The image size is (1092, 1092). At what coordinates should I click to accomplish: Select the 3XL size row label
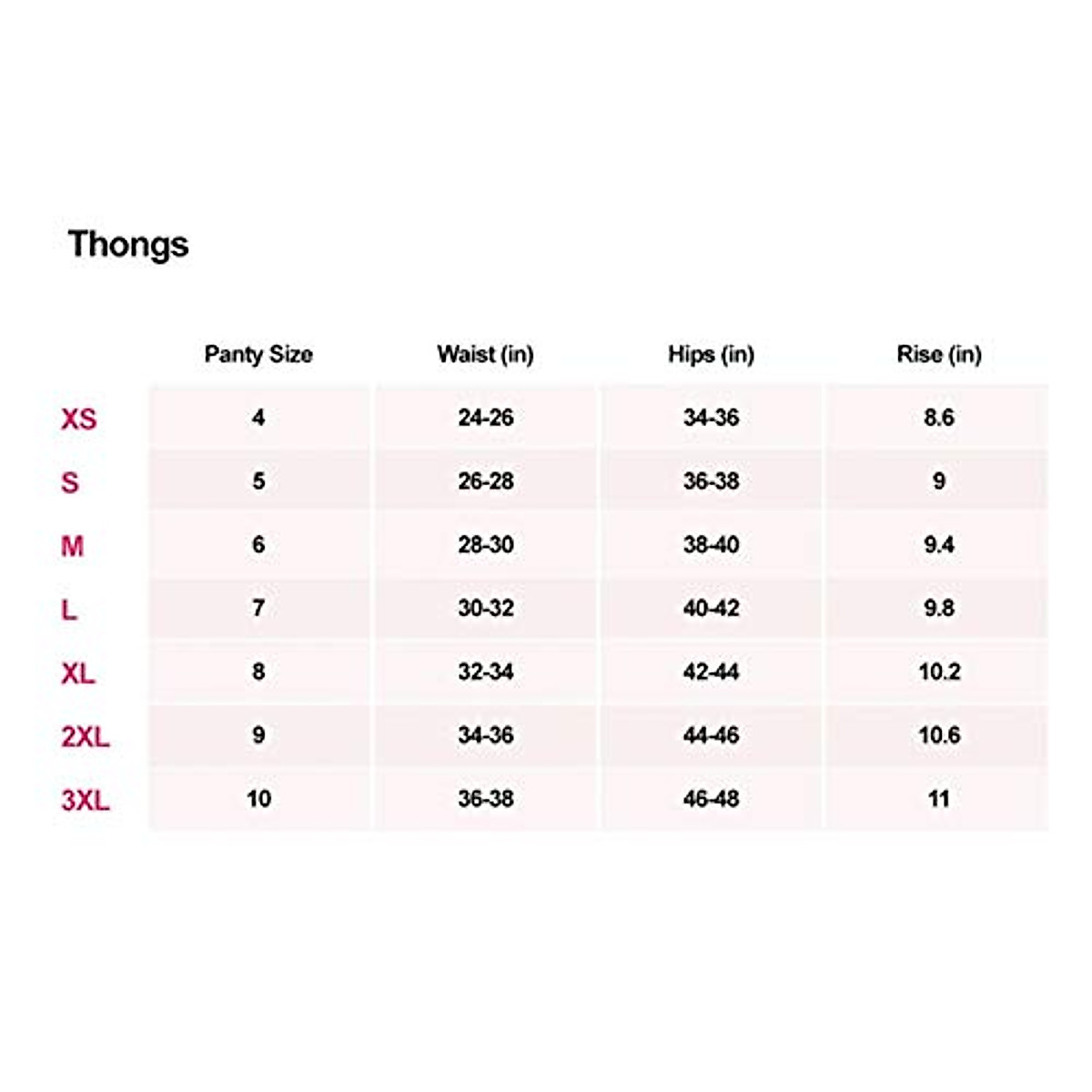[86, 800]
